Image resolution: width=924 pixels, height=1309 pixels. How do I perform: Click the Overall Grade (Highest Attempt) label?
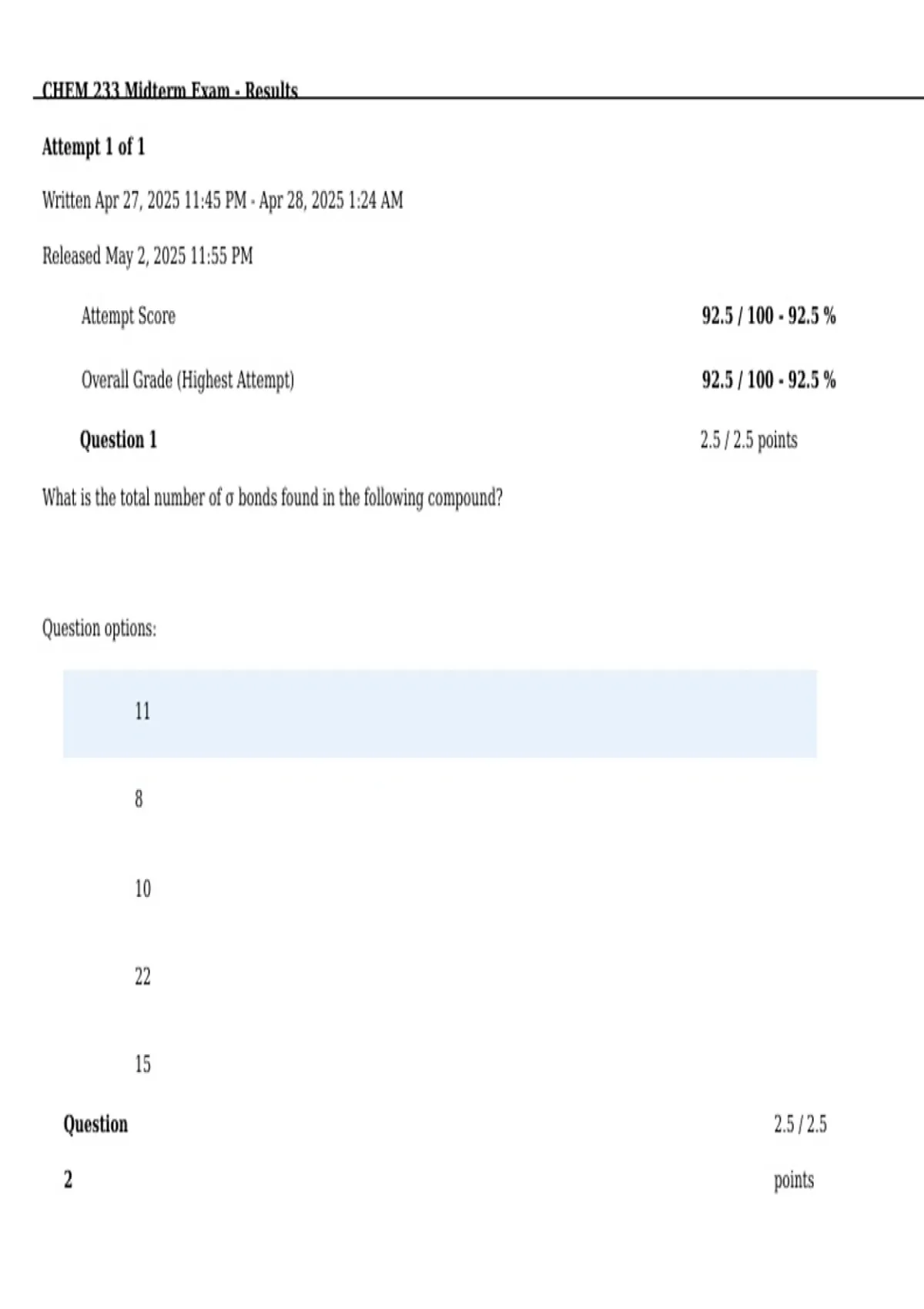[188, 380]
